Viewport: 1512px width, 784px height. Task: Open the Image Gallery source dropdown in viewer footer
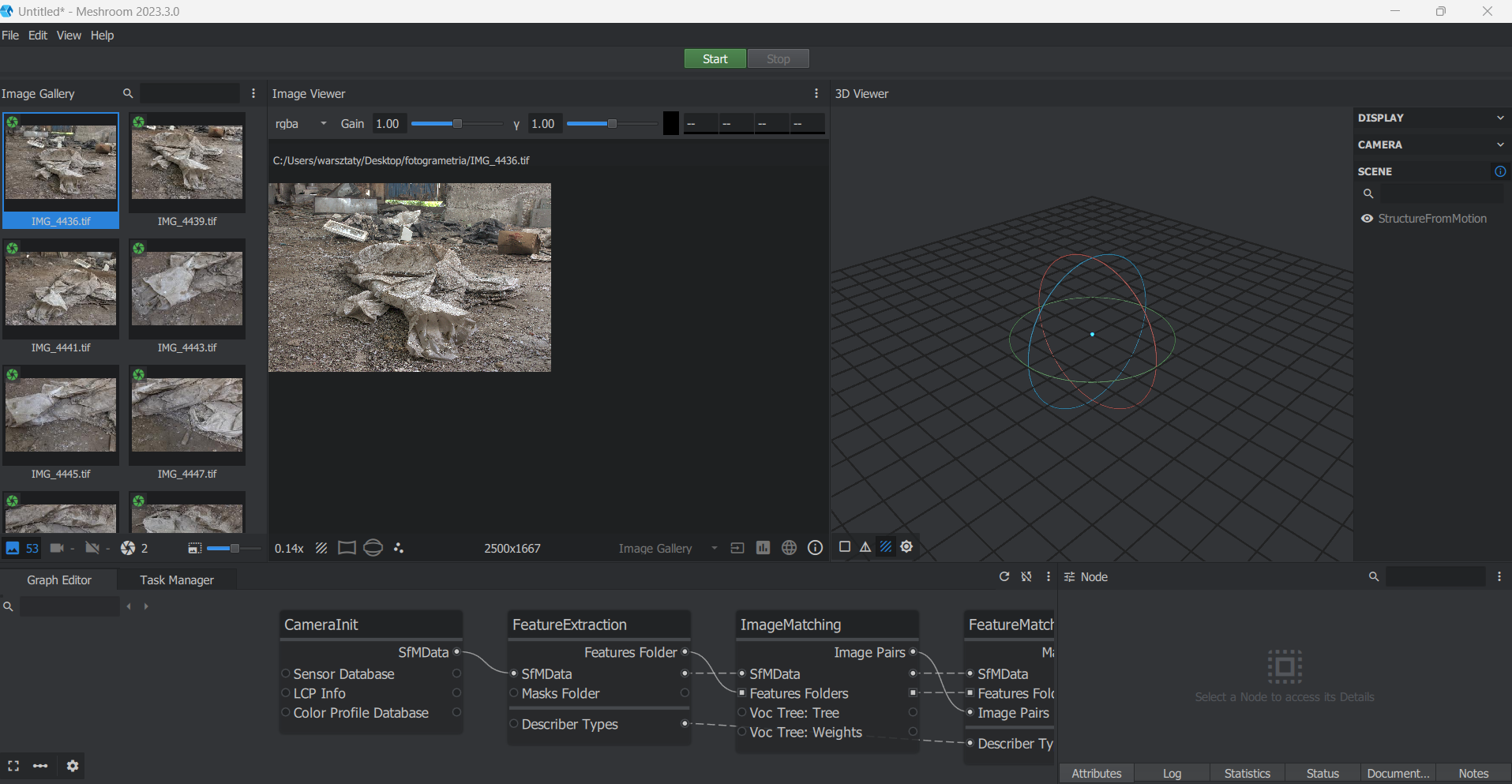(668, 548)
